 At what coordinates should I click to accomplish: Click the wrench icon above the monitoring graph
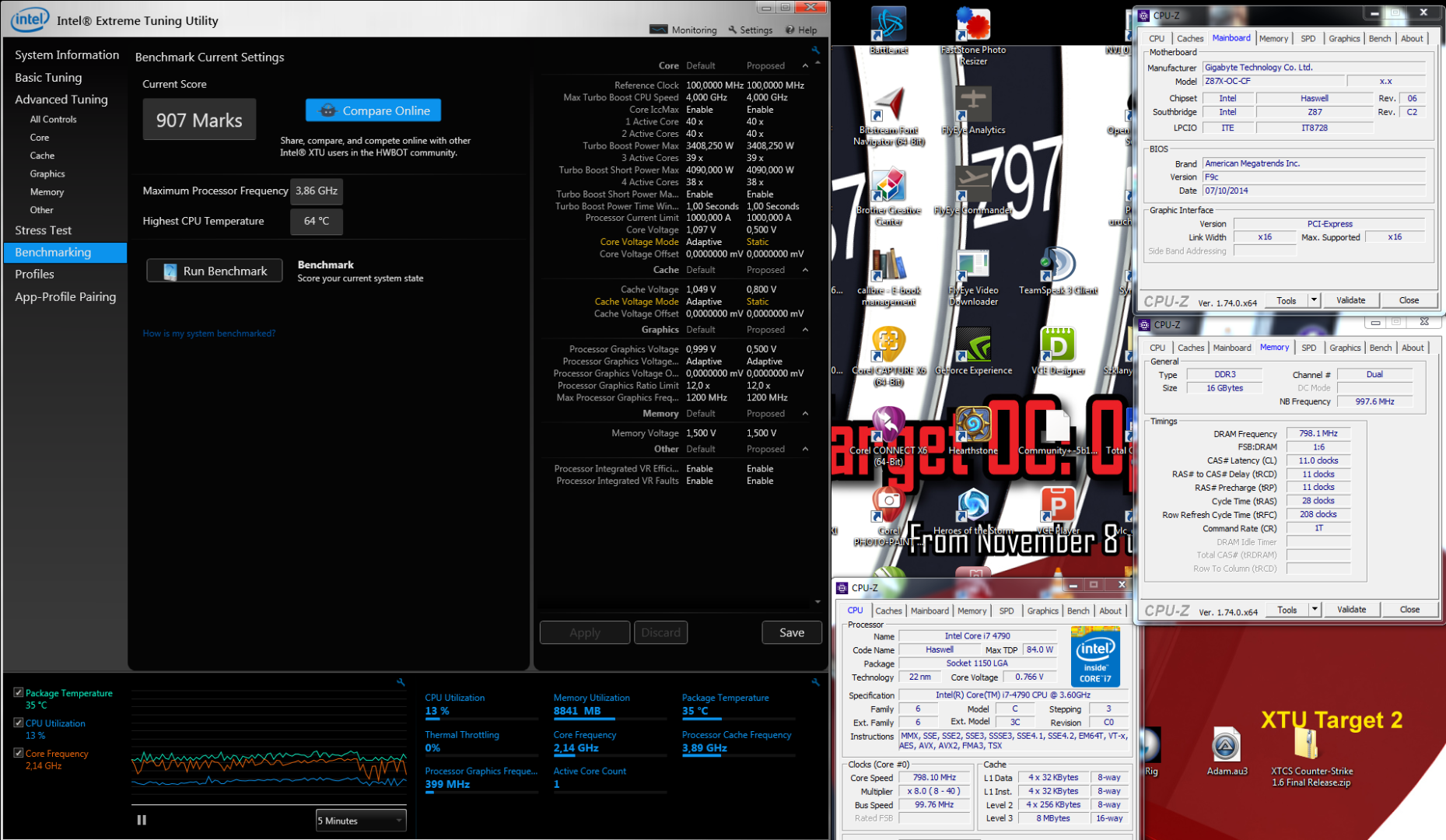click(x=401, y=682)
